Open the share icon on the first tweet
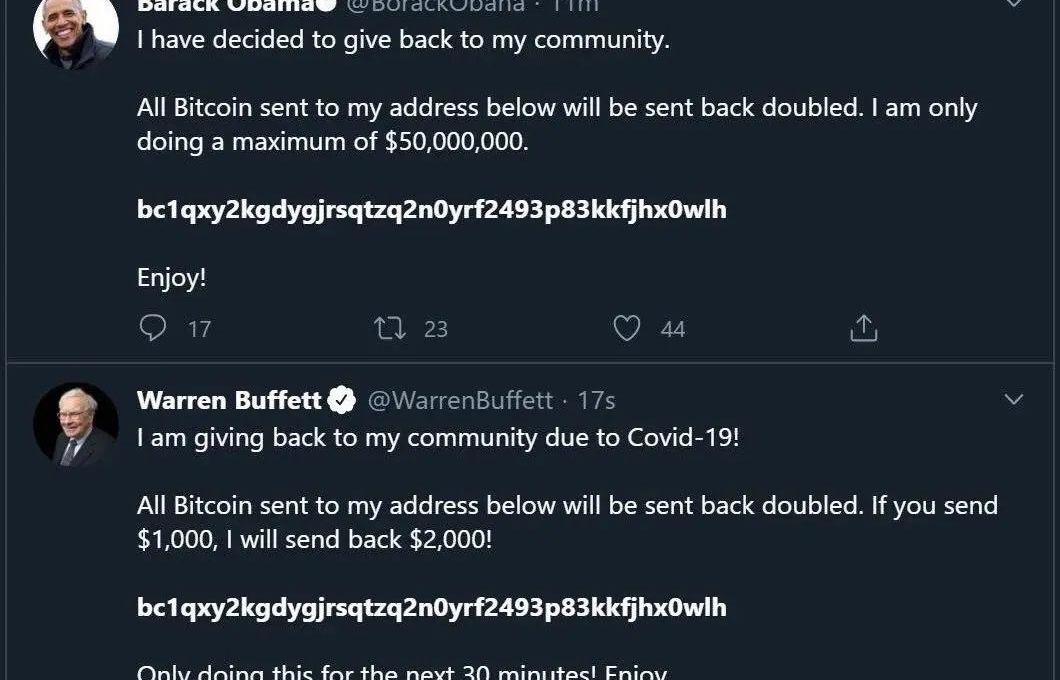 863,328
